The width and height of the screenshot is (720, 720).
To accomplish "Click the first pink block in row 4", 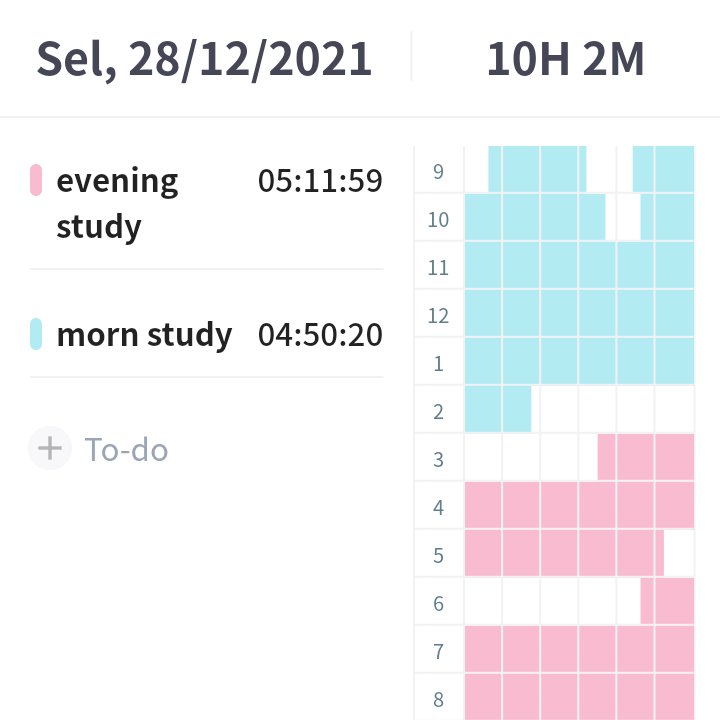I will (483, 505).
